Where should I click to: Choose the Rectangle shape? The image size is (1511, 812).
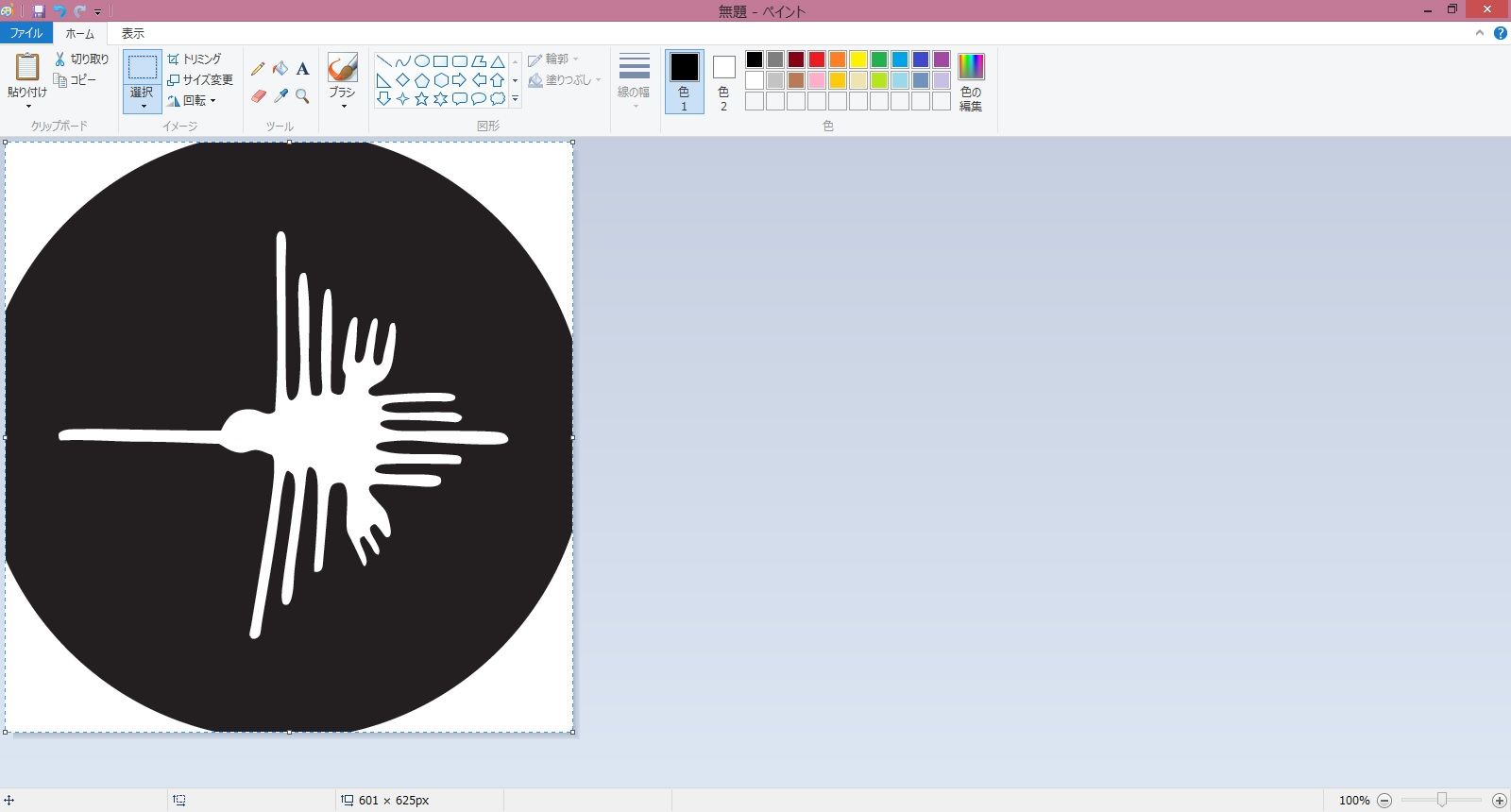[x=441, y=61]
